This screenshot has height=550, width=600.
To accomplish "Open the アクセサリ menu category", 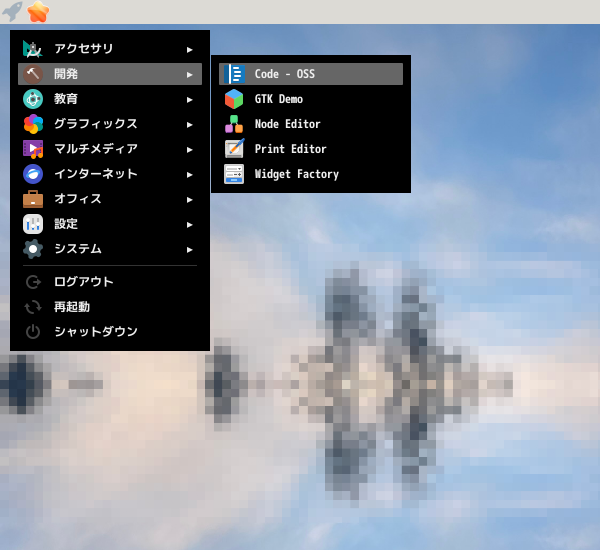I will pos(110,49).
